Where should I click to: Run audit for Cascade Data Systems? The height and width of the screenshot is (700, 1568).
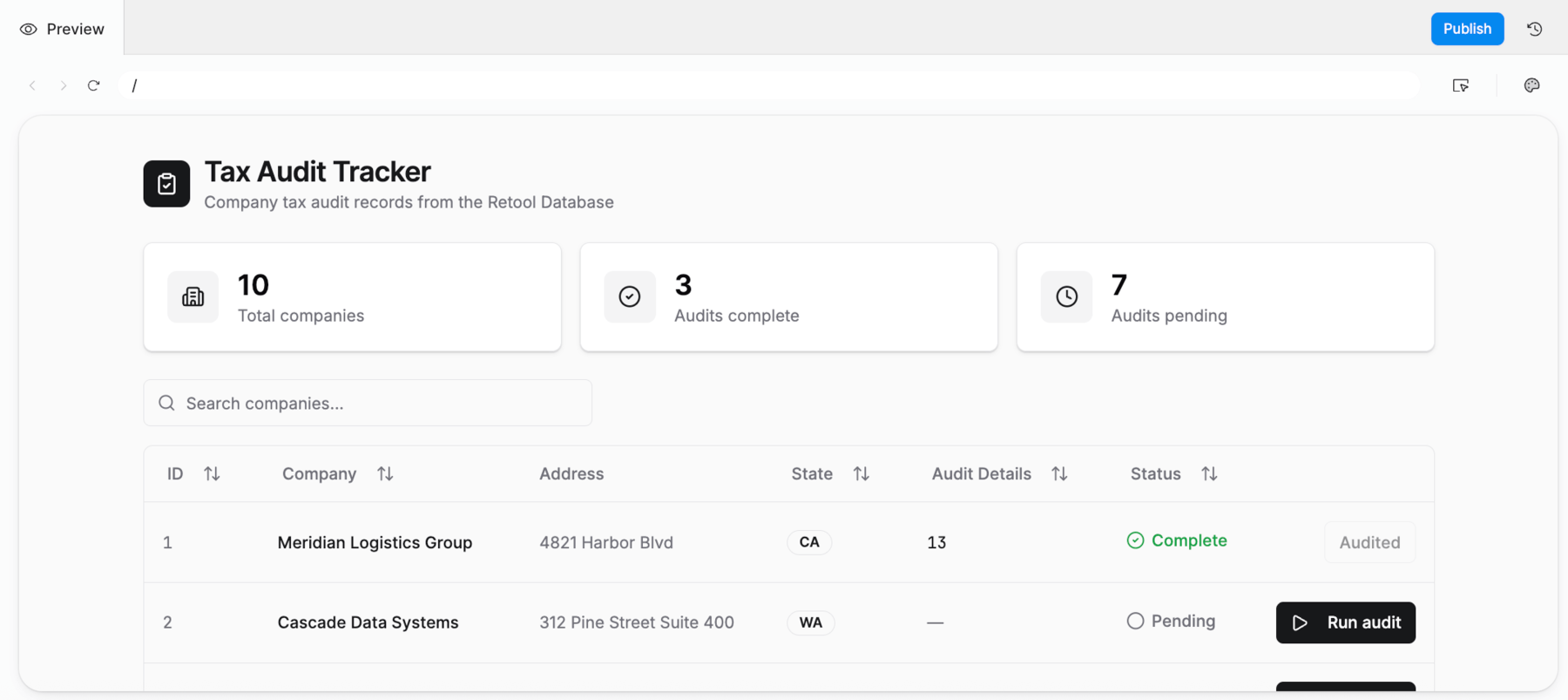pos(1345,622)
